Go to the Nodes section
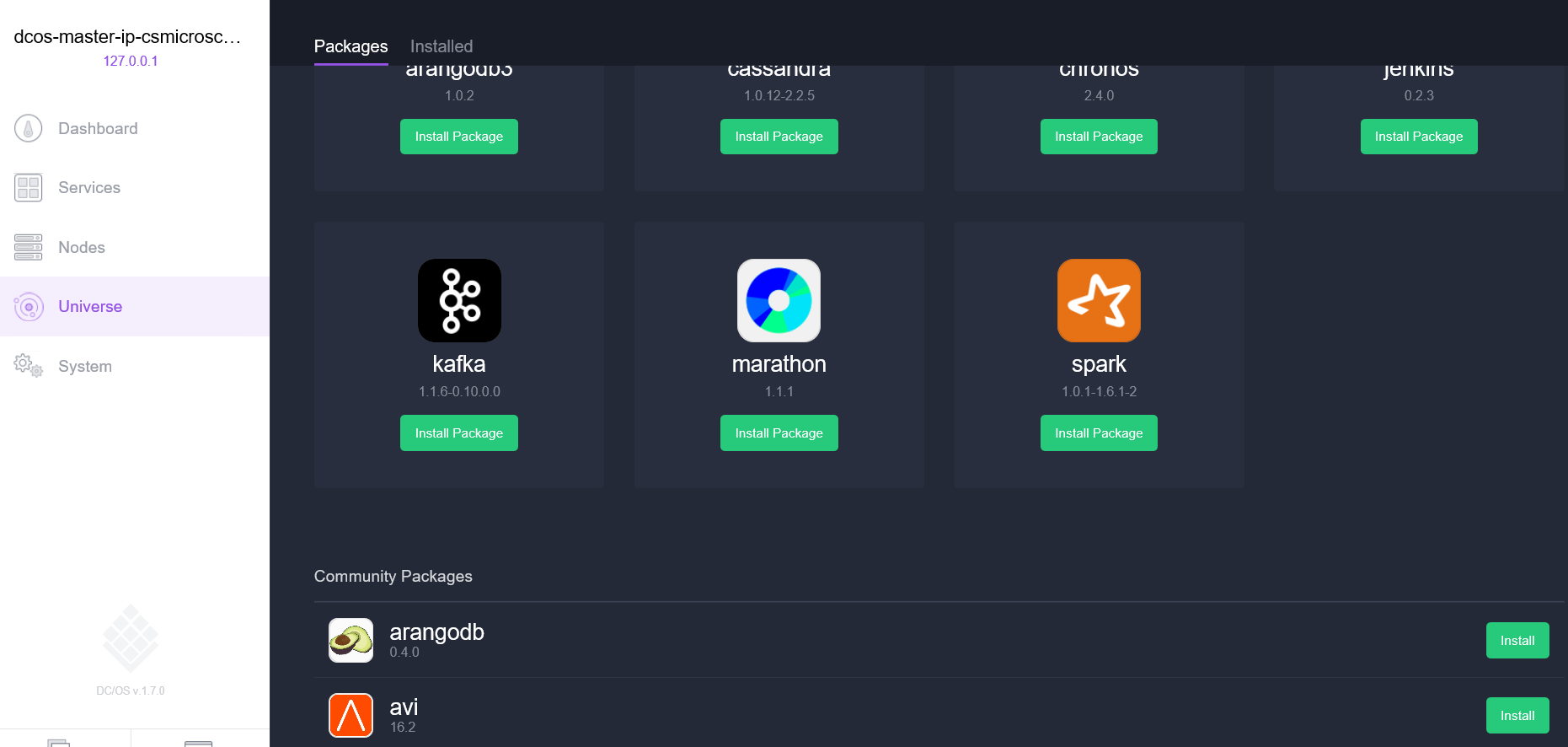 (135, 247)
